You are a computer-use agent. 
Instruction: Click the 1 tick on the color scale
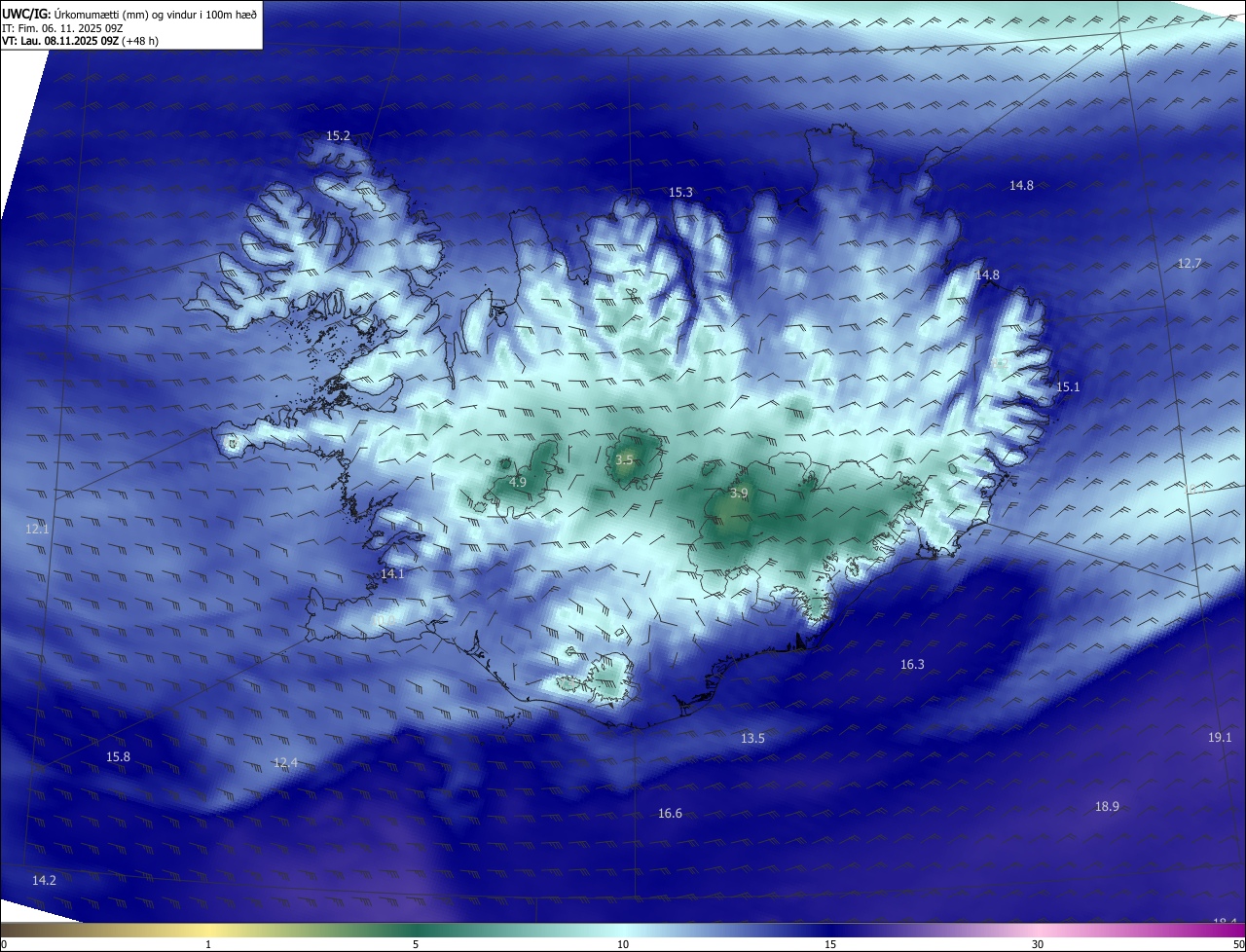point(208,944)
